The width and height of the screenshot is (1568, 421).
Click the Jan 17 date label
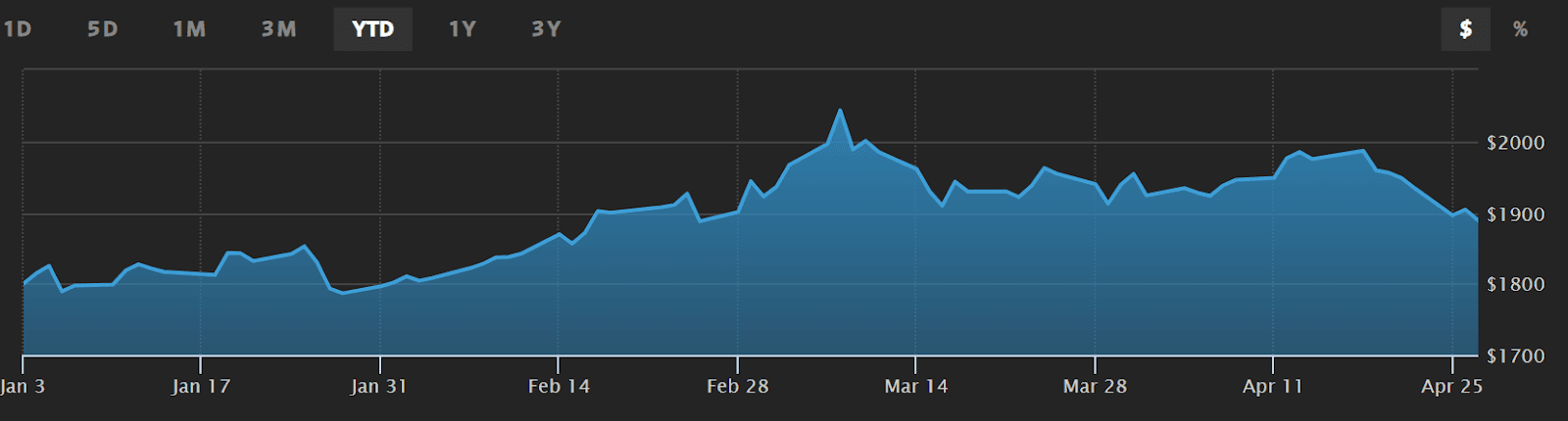[x=201, y=386]
